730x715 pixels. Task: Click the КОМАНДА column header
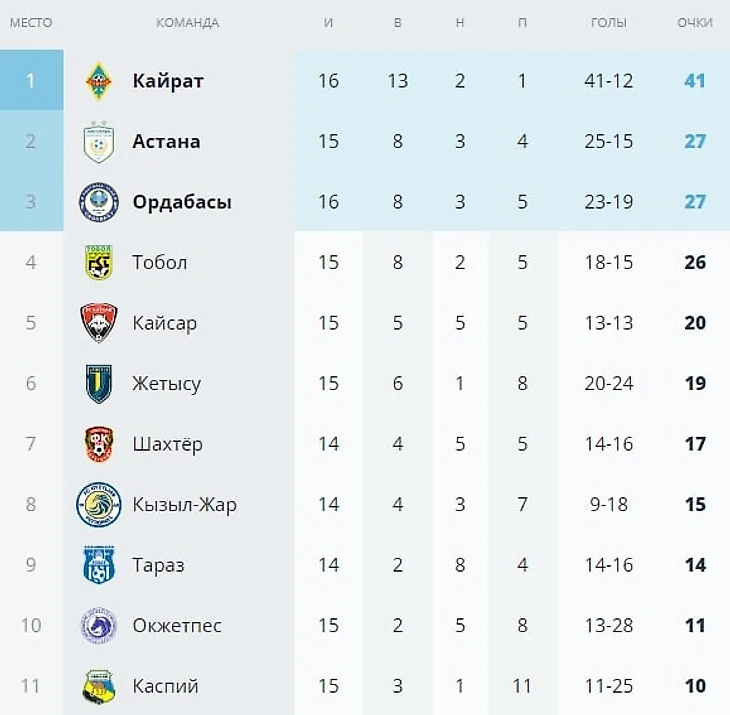tap(188, 23)
